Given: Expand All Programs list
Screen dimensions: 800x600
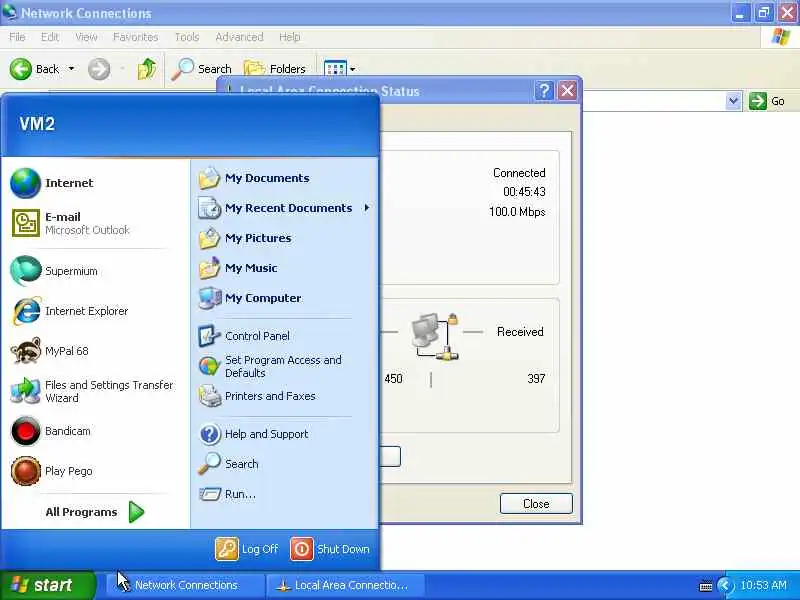Looking at the screenshot, I should tap(94, 512).
